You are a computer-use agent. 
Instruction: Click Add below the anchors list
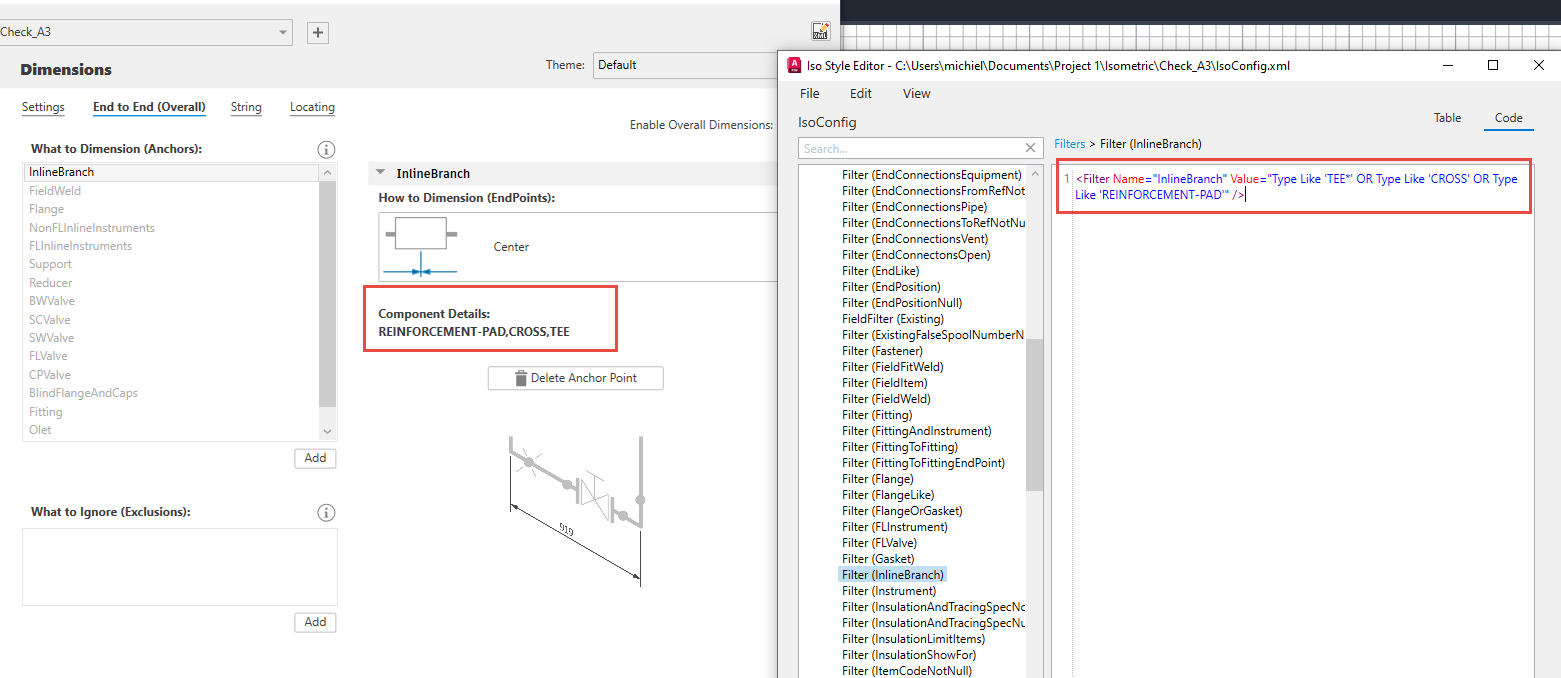coord(314,457)
